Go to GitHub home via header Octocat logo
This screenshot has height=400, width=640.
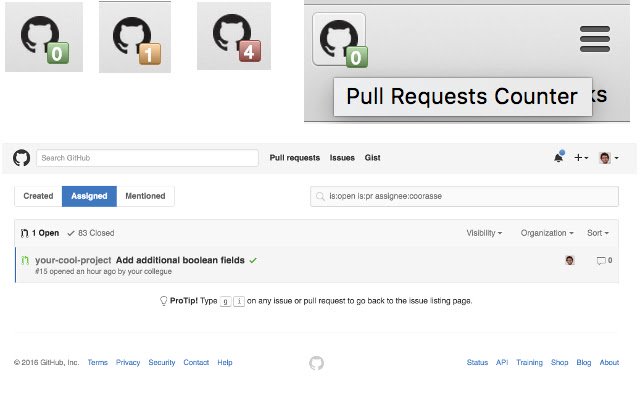click(21, 158)
